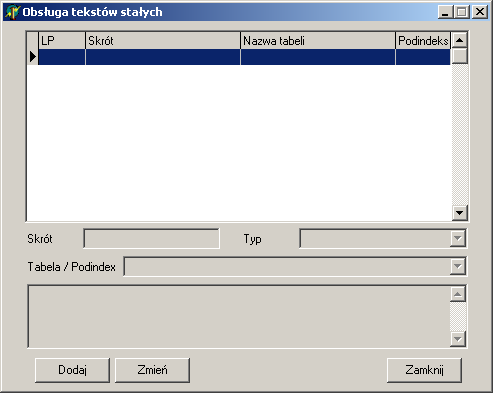
Task: Close the window using title bar X
Action: point(480,12)
